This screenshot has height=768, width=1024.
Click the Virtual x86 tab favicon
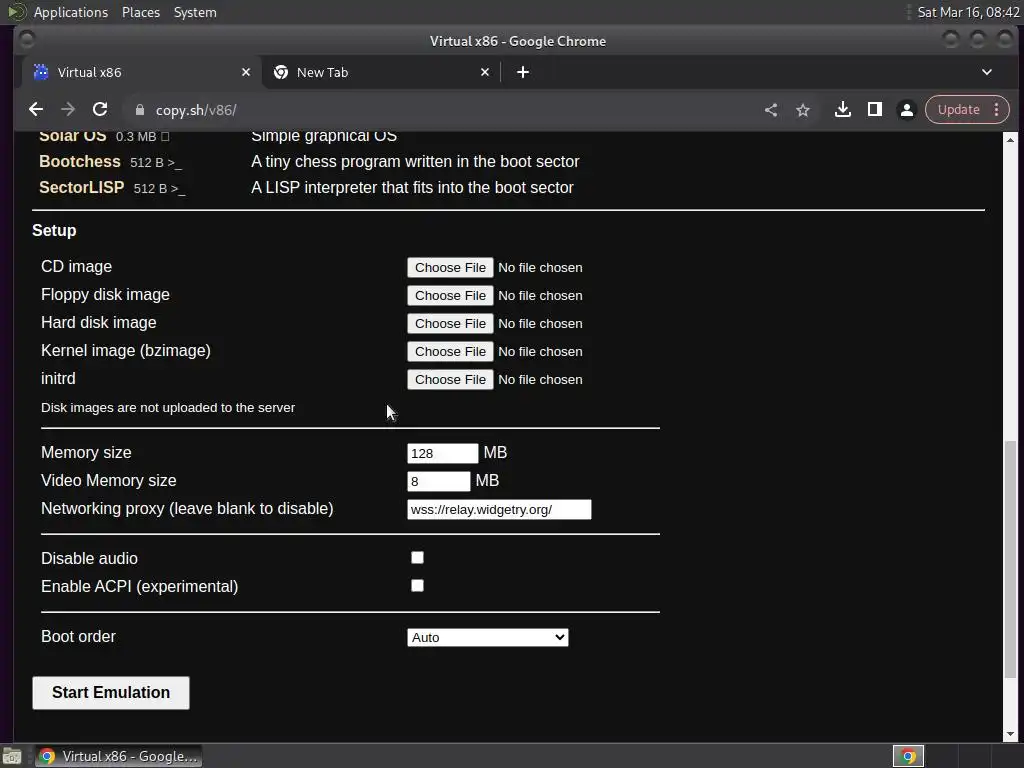tap(41, 72)
